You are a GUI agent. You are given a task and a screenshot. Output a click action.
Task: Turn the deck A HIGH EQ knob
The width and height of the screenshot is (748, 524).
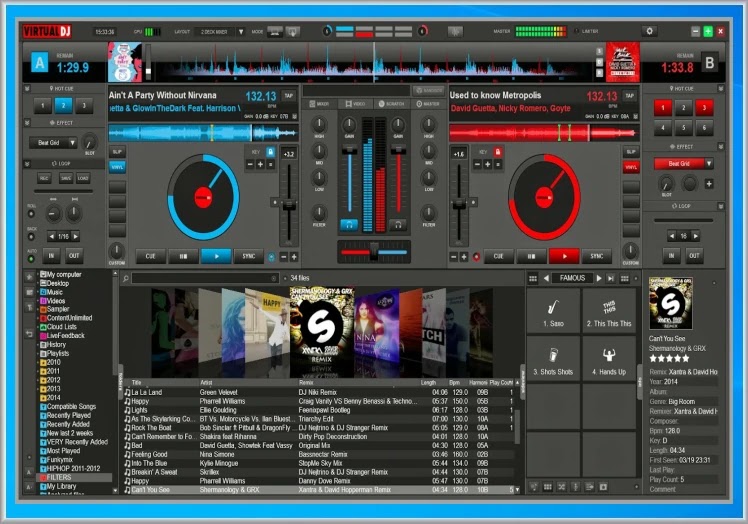coord(319,125)
